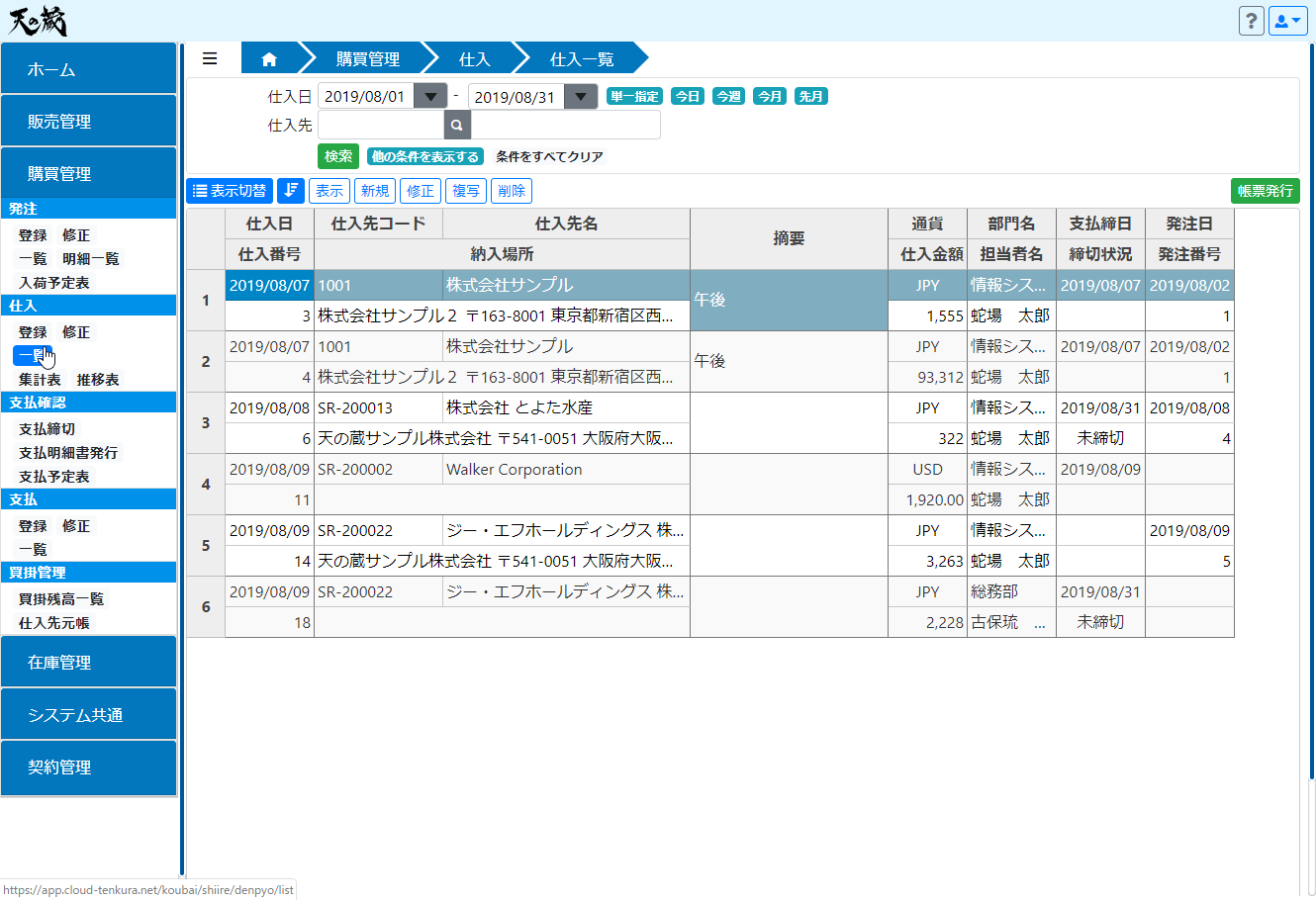Click the USD currency cell
The width and height of the screenshot is (1316, 900).
[x=928, y=469]
